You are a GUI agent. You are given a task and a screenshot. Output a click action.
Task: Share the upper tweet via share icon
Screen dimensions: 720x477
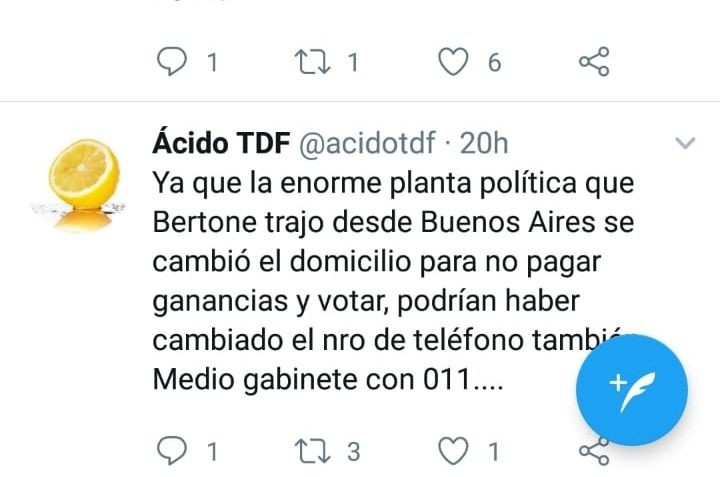(594, 62)
